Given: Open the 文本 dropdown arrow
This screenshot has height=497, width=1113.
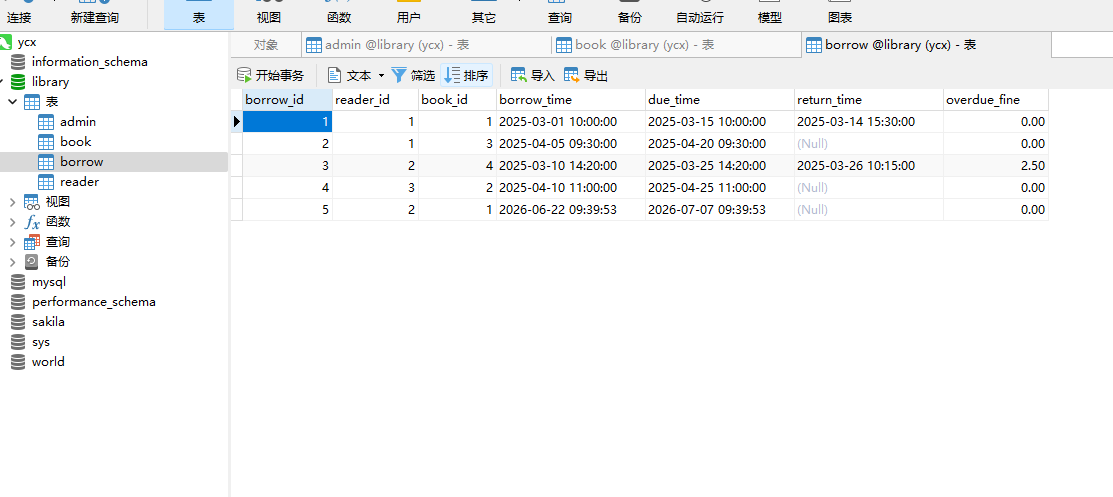Looking at the screenshot, I should (x=381, y=75).
